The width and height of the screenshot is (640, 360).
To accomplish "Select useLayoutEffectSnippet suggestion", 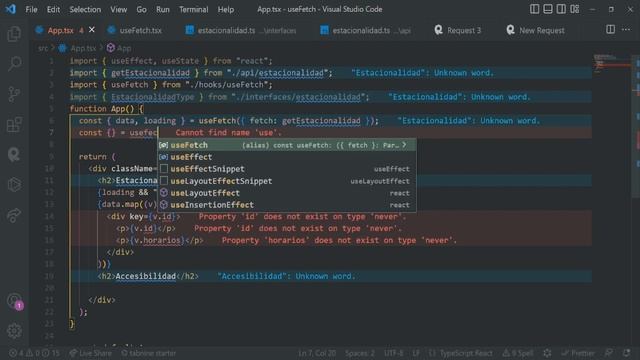I will [287, 181].
